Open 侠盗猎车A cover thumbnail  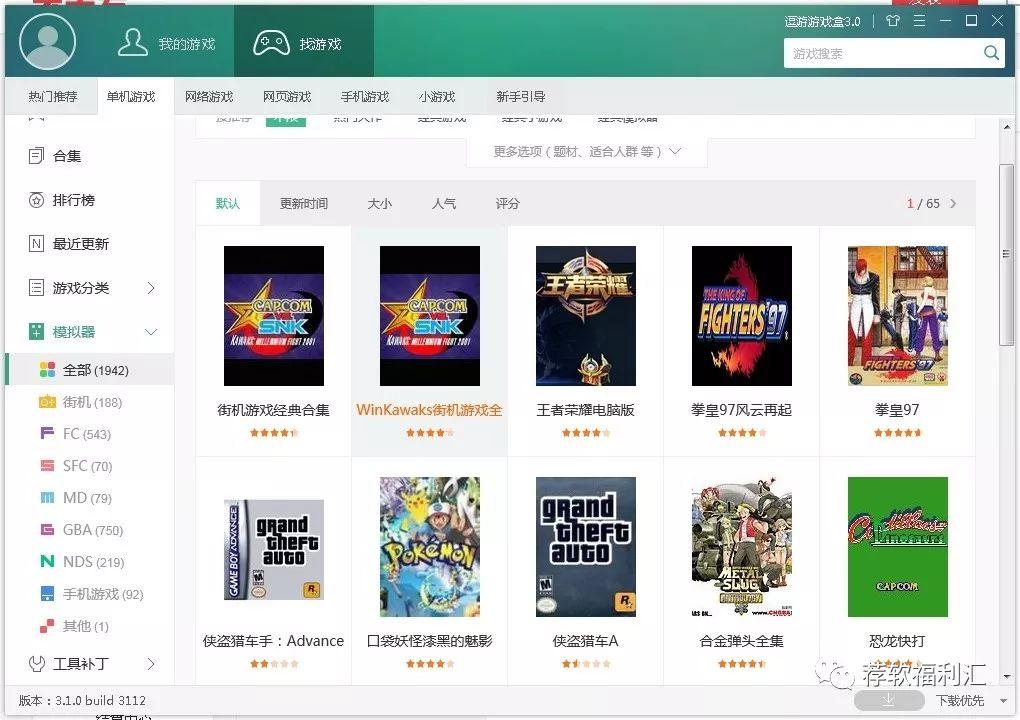point(585,546)
